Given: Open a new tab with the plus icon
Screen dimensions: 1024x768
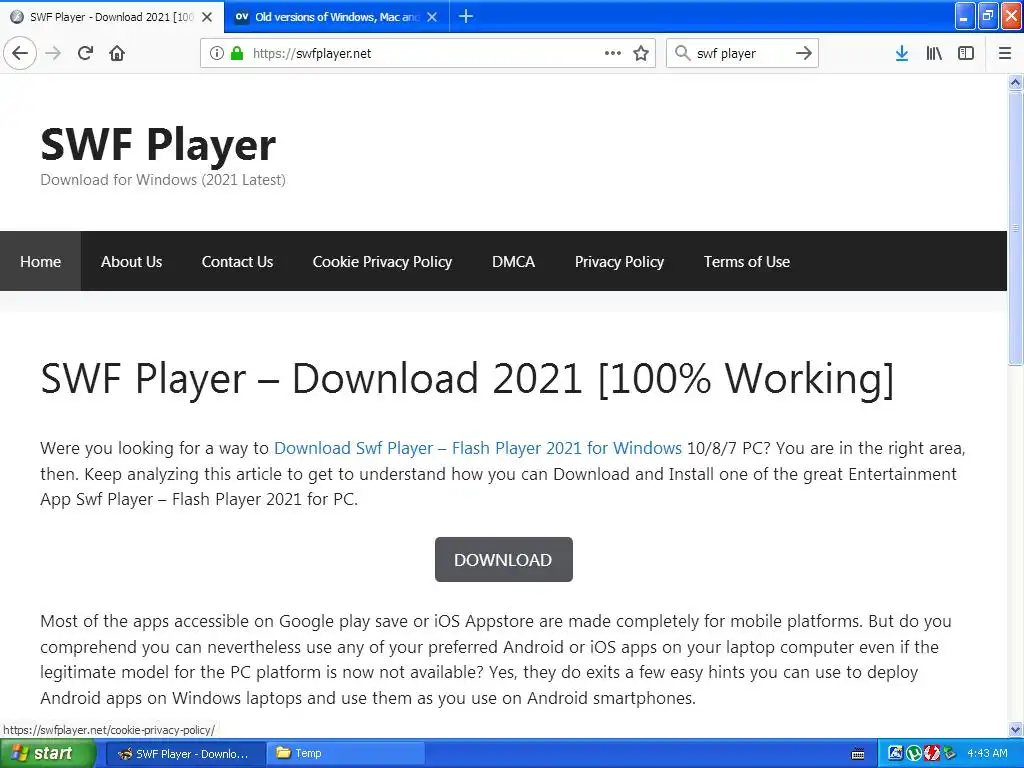Looking at the screenshot, I should coord(466,16).
